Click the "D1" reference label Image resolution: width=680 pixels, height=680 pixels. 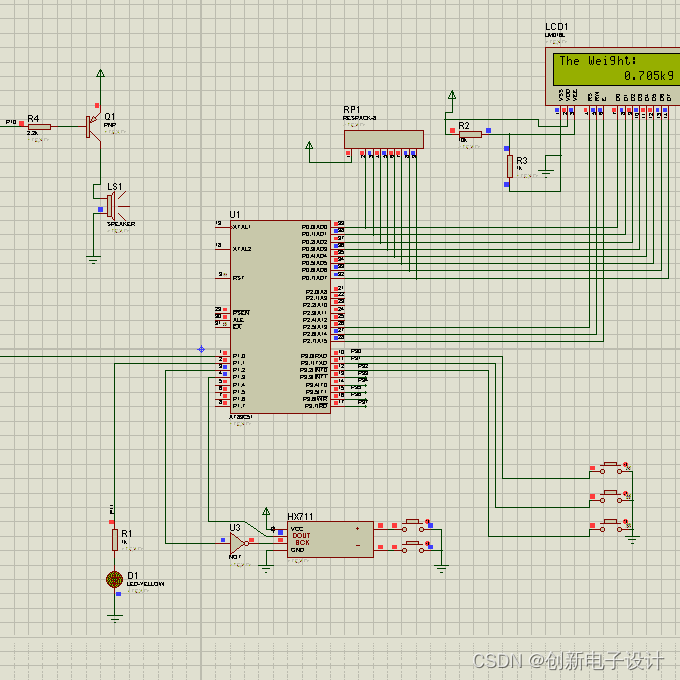click(133, 575)
